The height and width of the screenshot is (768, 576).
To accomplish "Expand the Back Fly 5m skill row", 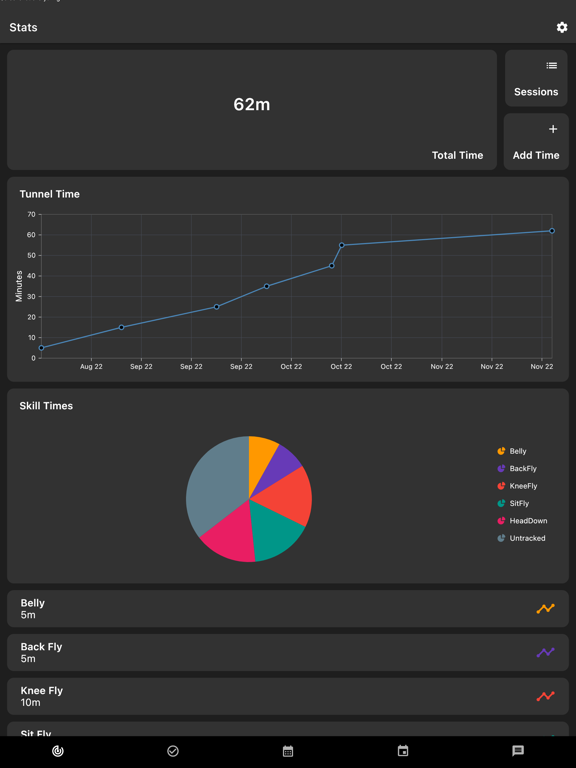I will pos(288,652).
